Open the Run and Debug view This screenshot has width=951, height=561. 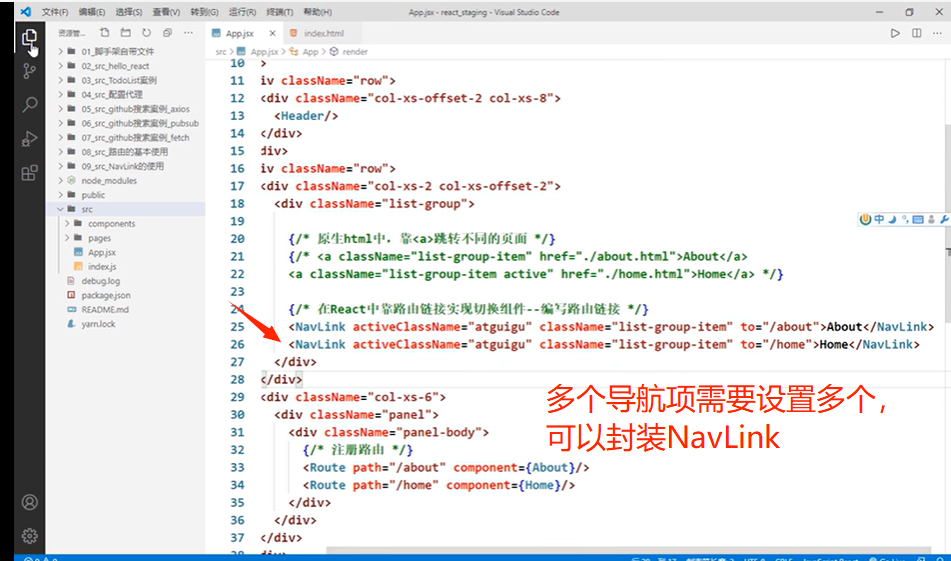coord(29,139)
